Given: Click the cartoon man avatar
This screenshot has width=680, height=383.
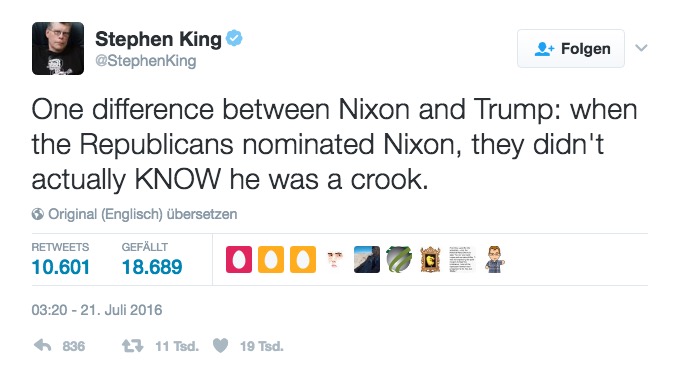Looking at the screenshot, I should [x=494, y=259].
